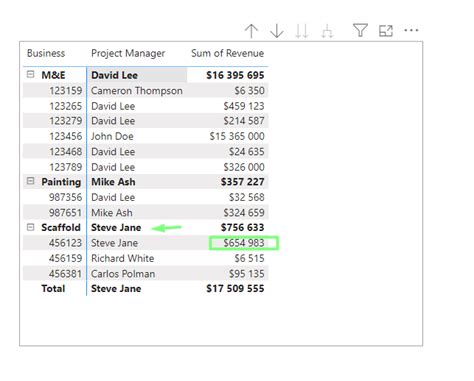Select the Scaffold row label

pyautogui.click(x=61, y=227)
